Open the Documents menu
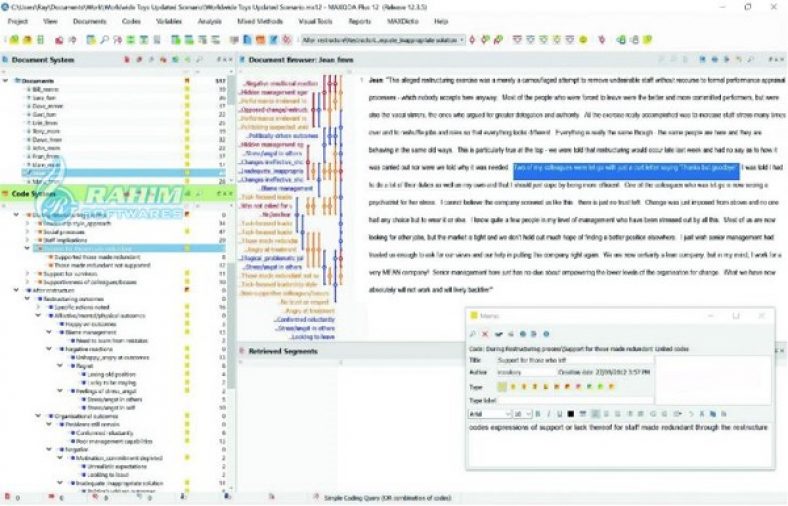This screenshot has width=788, height=506. point(89,22)
